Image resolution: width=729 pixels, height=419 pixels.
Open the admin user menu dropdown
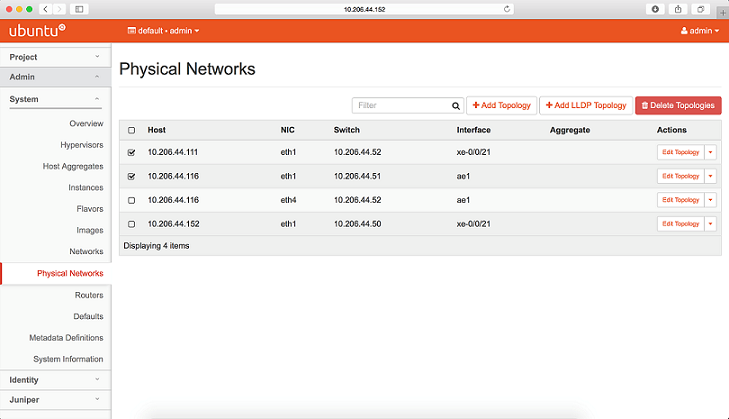pos(700,31)
